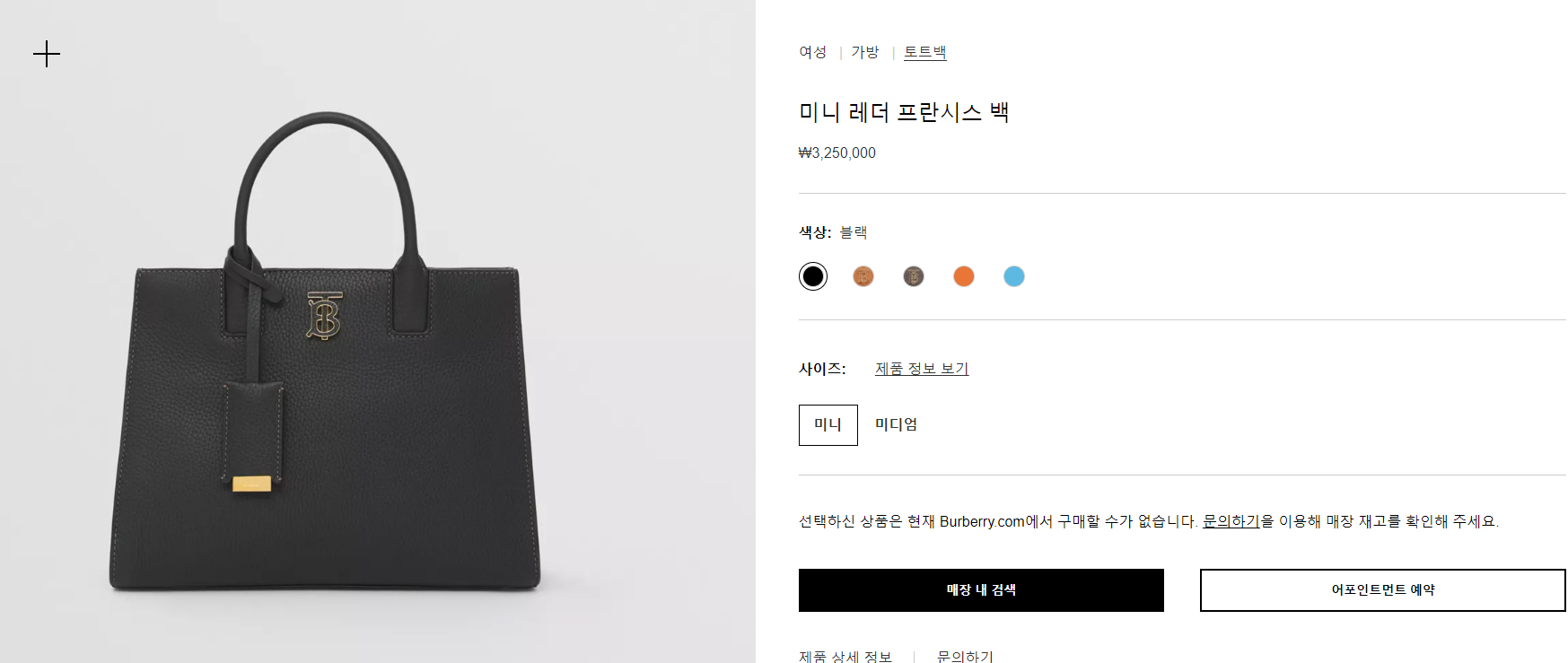This screenshot has width=1568, height=663.
Task: Go to the 가방 breadcrumb
Action: pyautogui.click(x=865, y=52)
